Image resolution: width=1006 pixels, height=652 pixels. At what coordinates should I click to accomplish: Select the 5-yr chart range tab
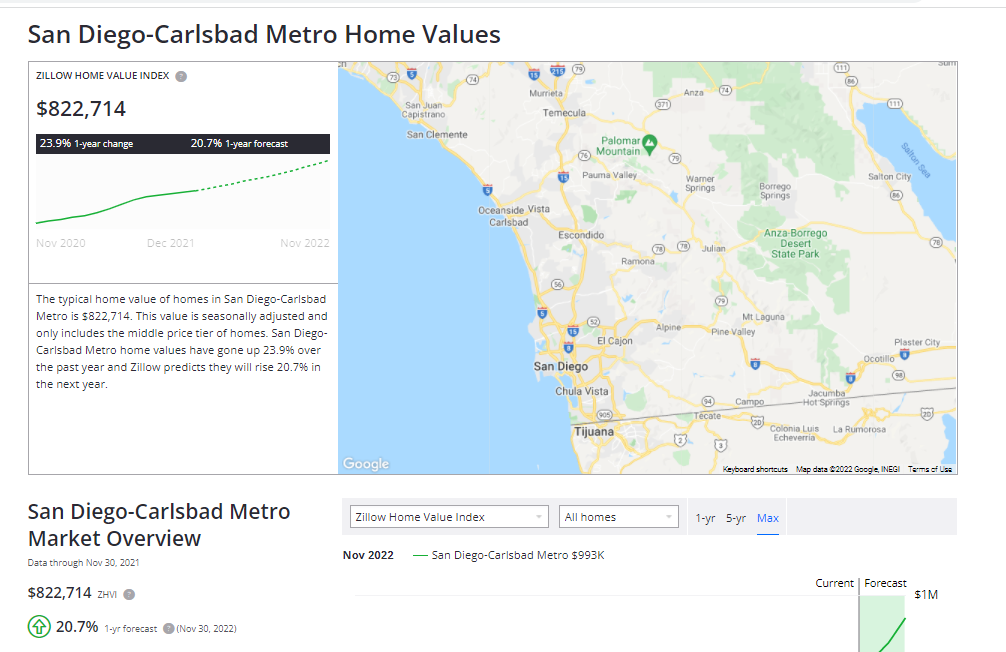click(x=736, y=517)
